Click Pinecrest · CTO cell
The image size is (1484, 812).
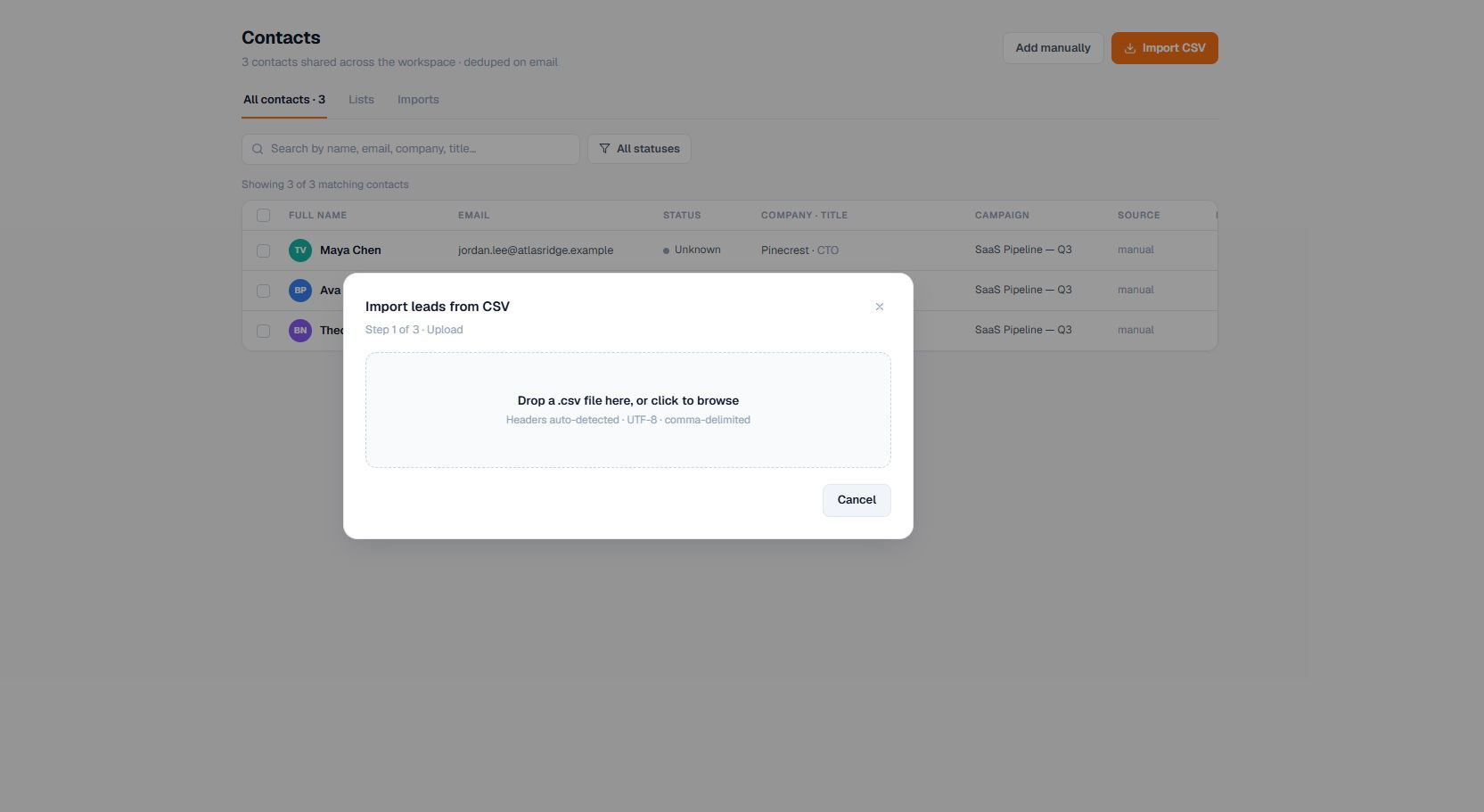(x=799, y=250)
